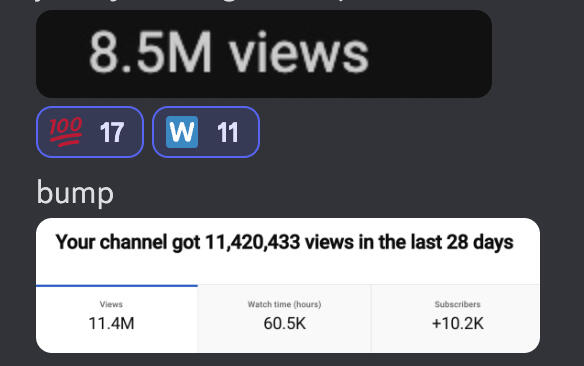Viewport: 584px width, 366px height.
Task: Open the channel analytics screenshot attachment
Action: 288,286
